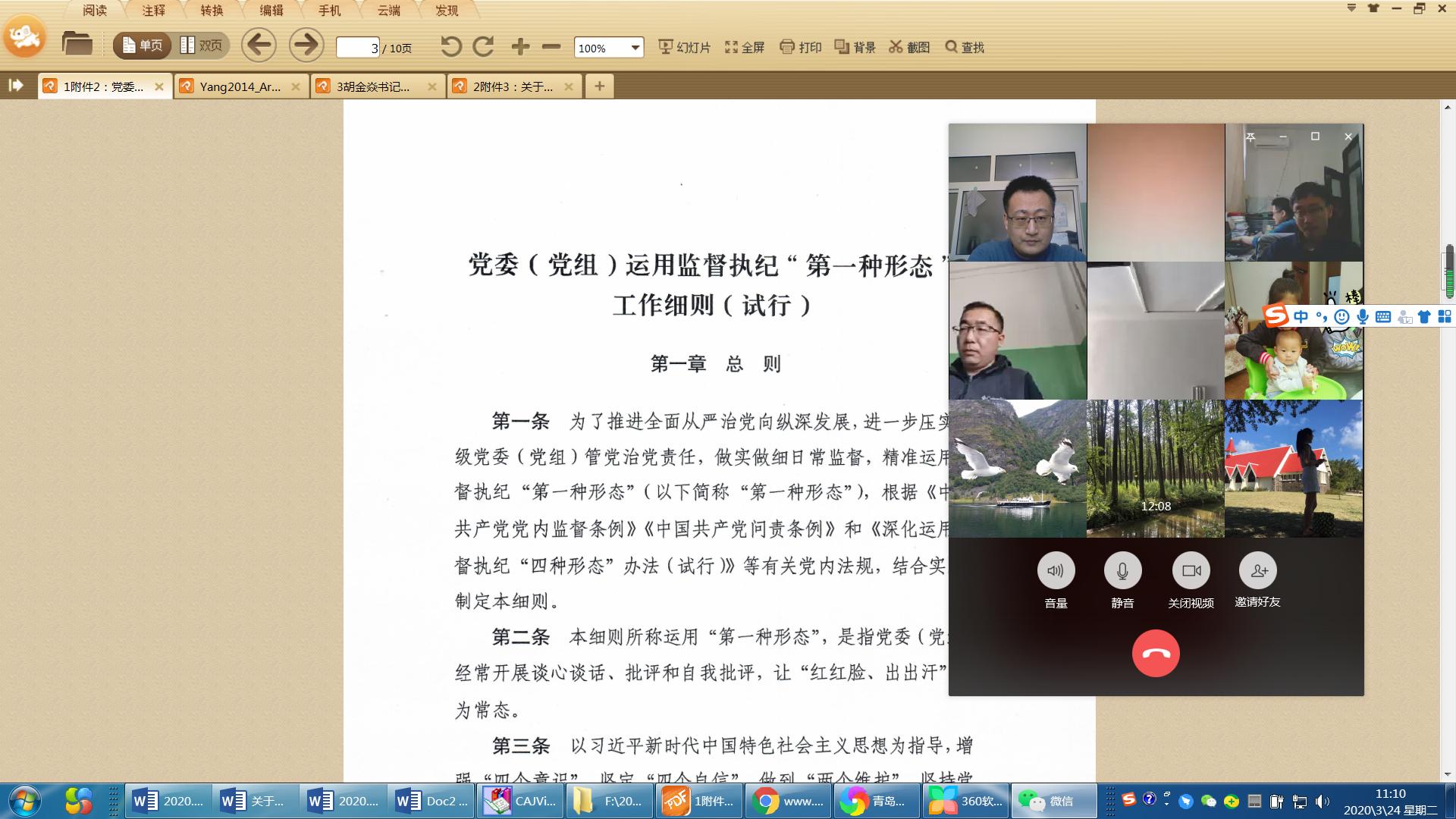Rotate page clockwise
The height and width of the screenshot is (819, 1456).
483,47
